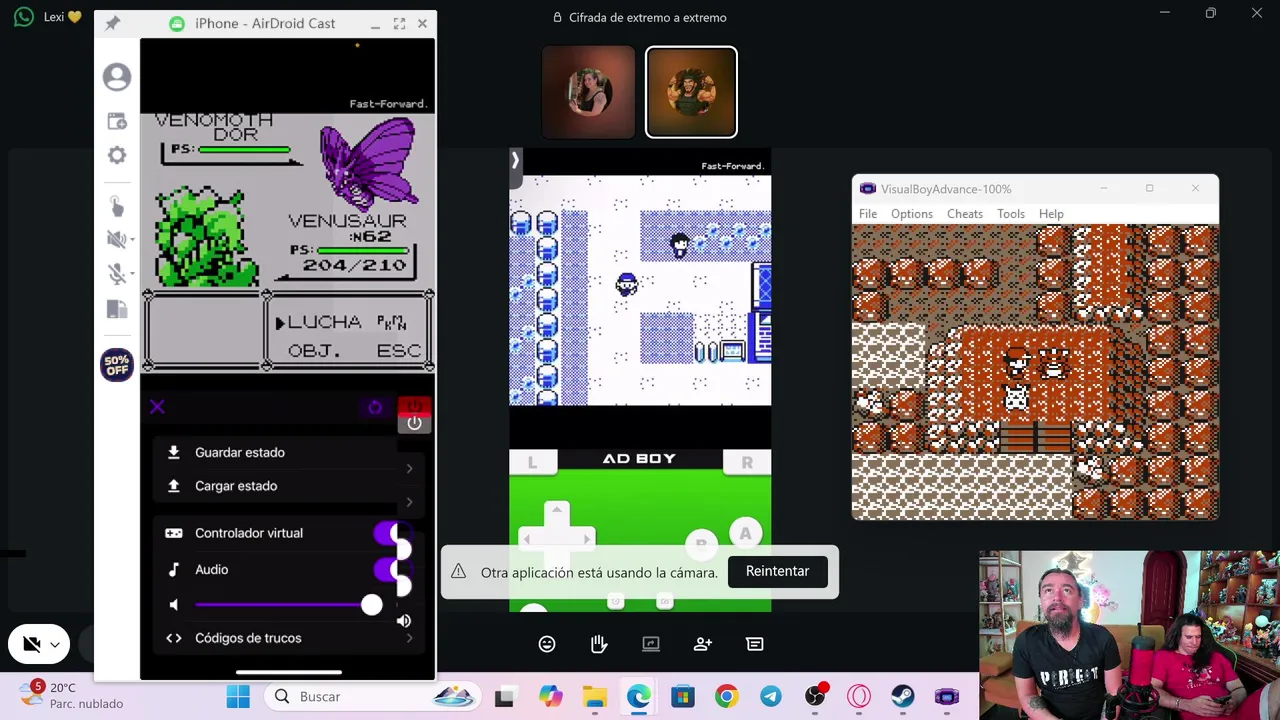Select Guardar estado in emulator menu
Image resolution: width=1280 pixels, height=720 pixels.
(x=240, y=452)
